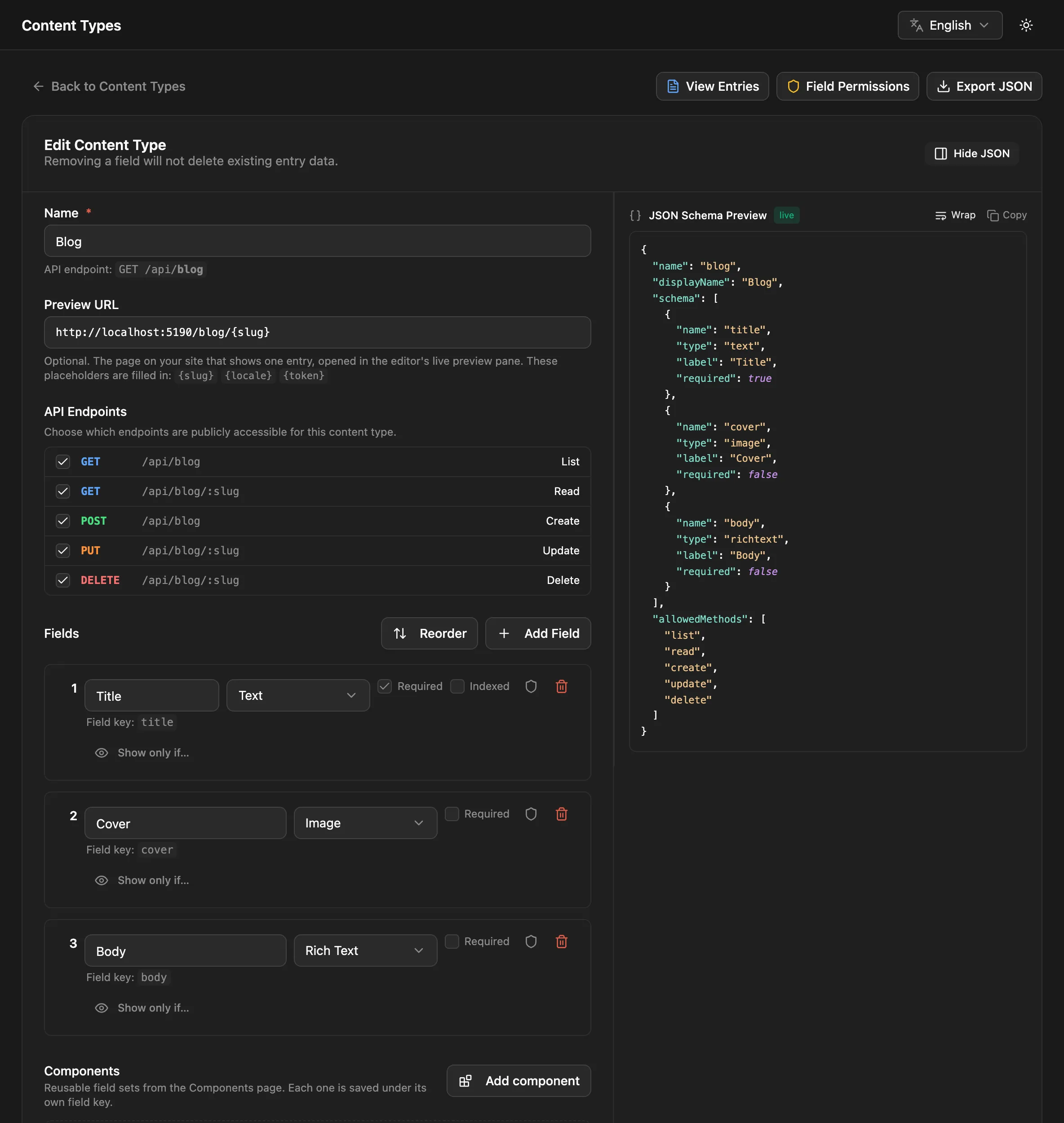Click Export JSON
Screen dimensions: 1064x1123
pos(984,86)
